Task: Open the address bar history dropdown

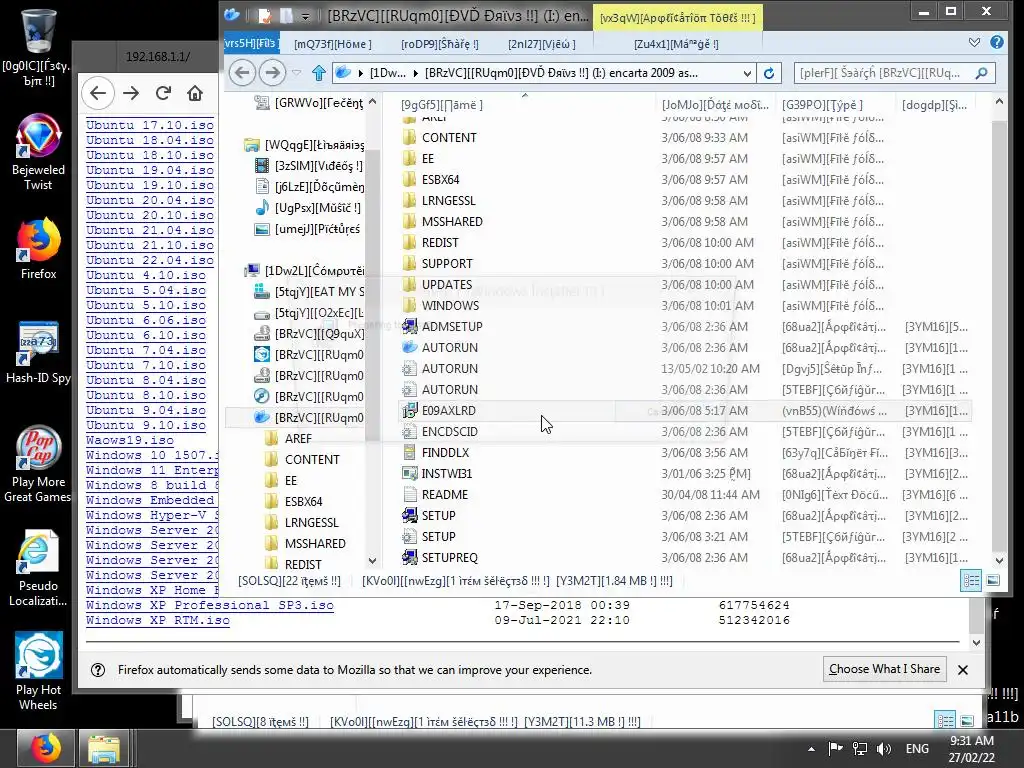Action: click(747, 74)
